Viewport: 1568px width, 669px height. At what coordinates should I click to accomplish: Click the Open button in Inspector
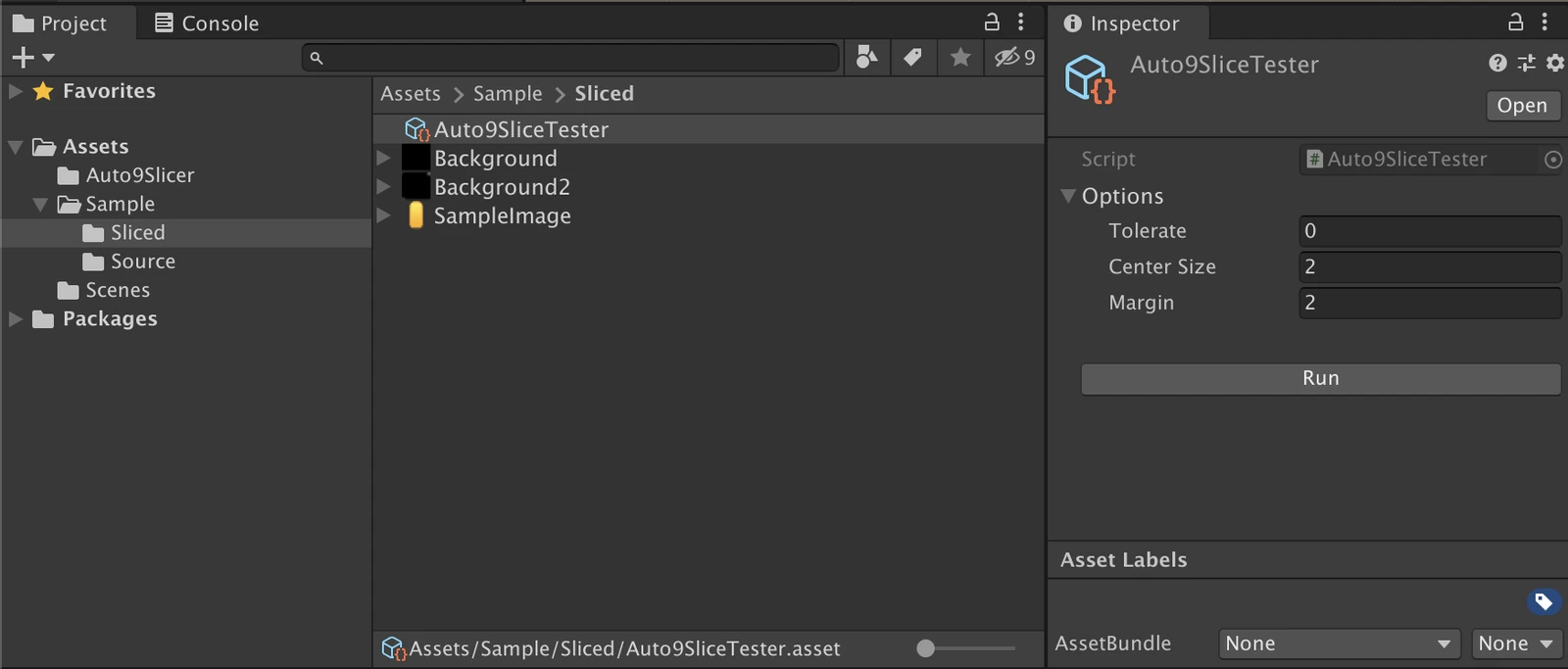click(1522, 106)
